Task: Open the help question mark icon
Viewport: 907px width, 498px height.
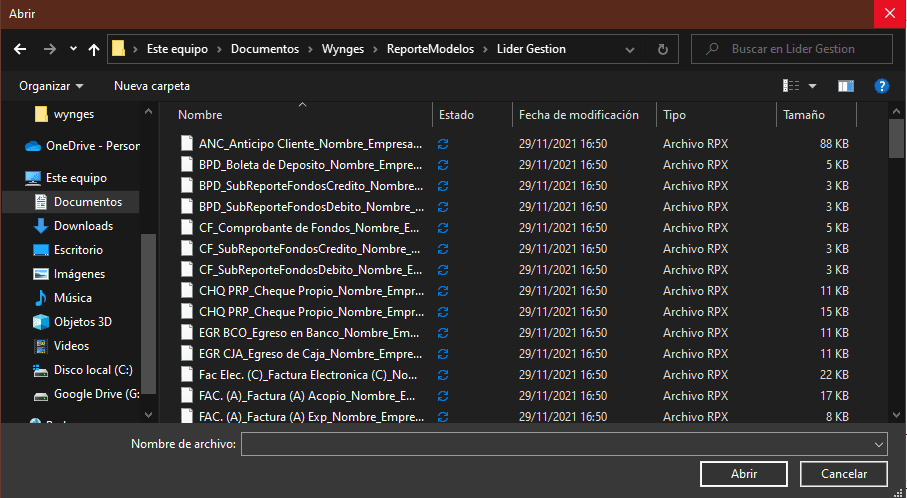Action: (x=881, y=86)
